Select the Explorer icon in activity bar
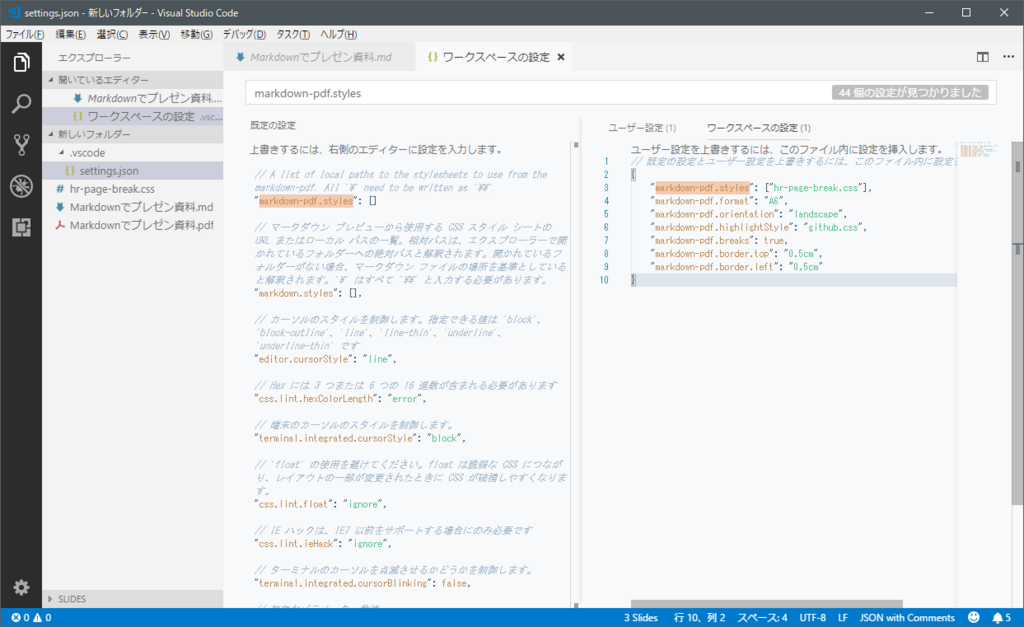Image resolution: width=1024 pixels, height=627 pixels. [x=20, y=60]
